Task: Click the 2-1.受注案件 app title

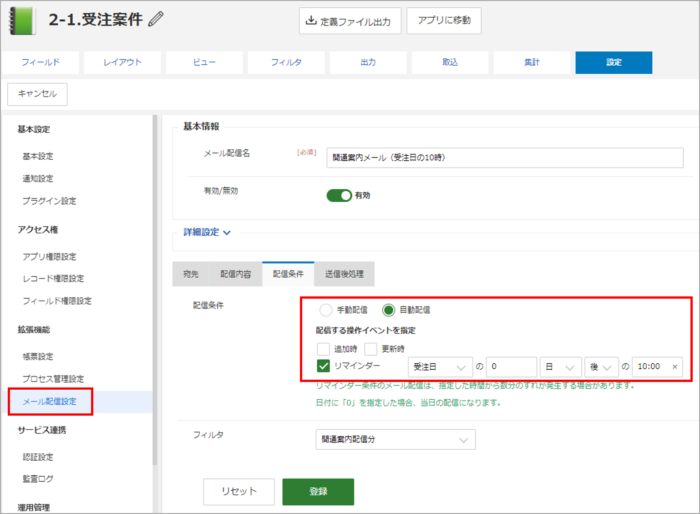Action: tap(96, 20)
